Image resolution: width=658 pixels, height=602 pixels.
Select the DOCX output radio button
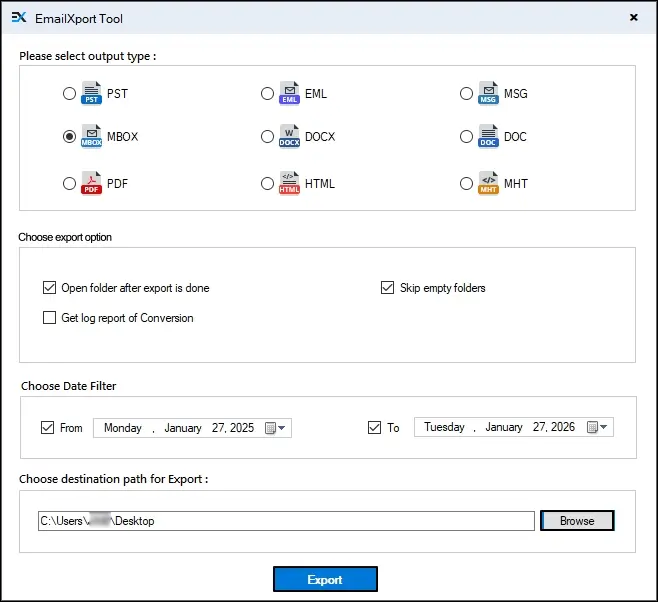click(x=267, y=136)
